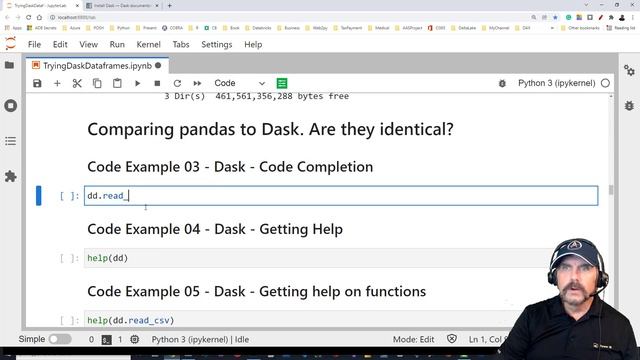Click the Ln 1, Col position in status bar

pos(486,340)
